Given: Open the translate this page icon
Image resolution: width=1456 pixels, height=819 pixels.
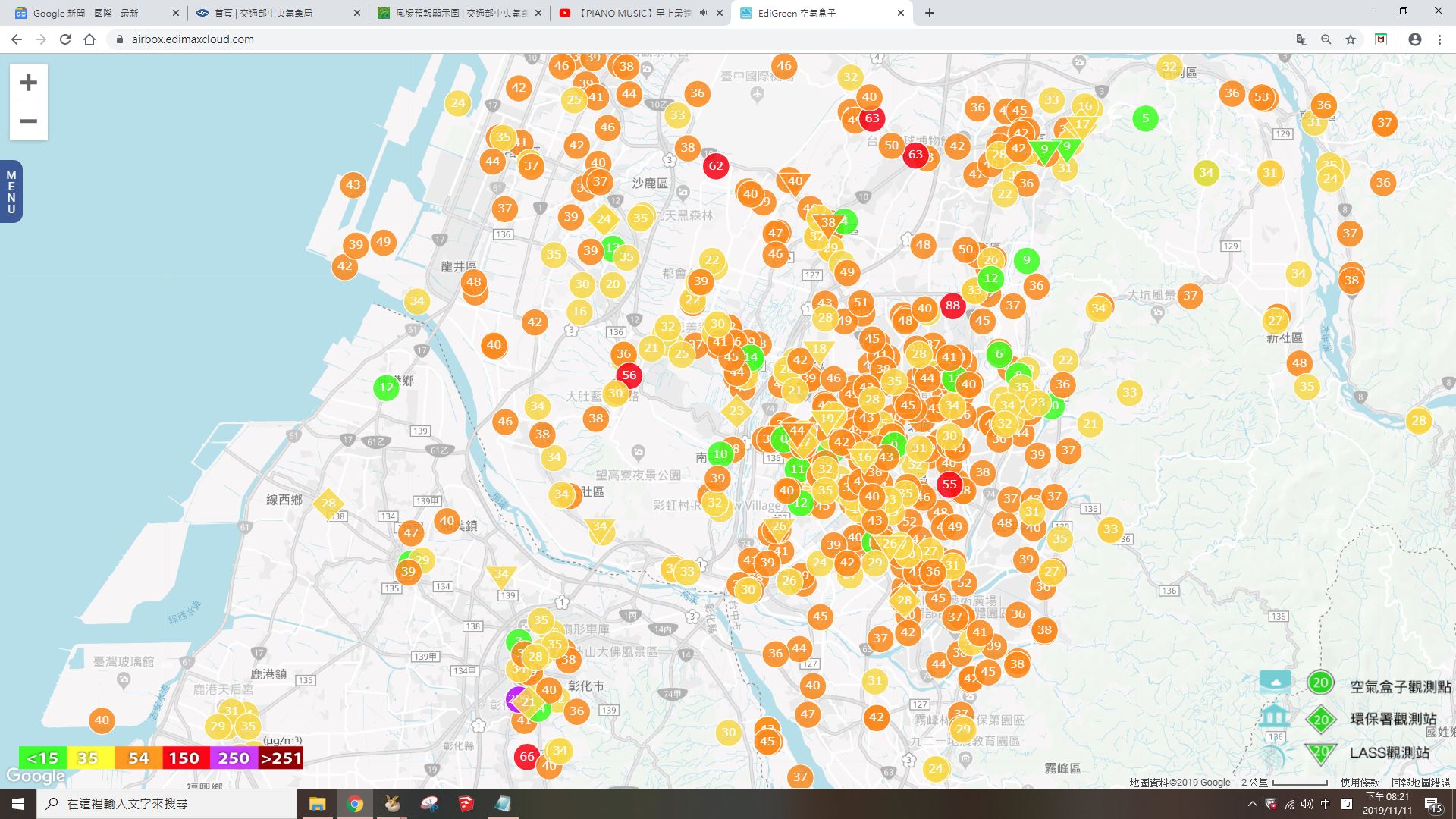Looking at the screenshot, I should [x=1301, y=39].
